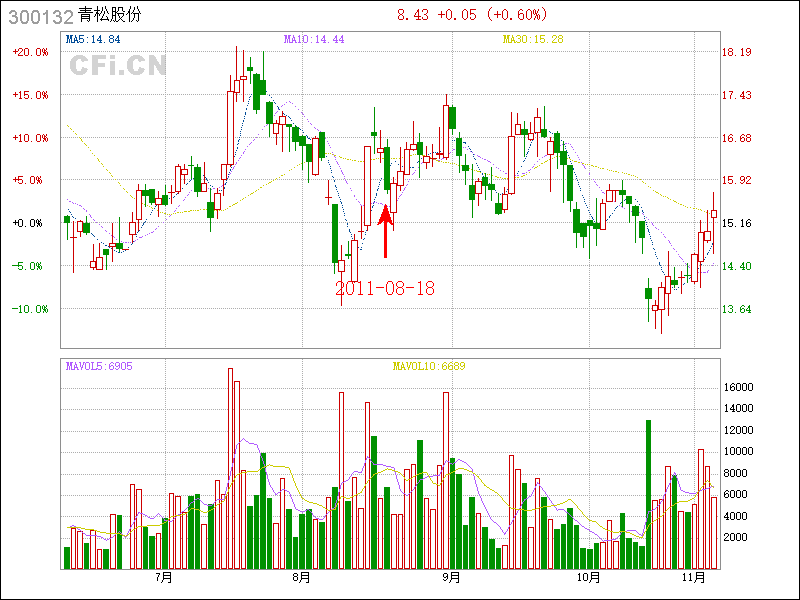
Task: Select the MAVOL10:6669 volume label
Action: (x=429, y=366)
